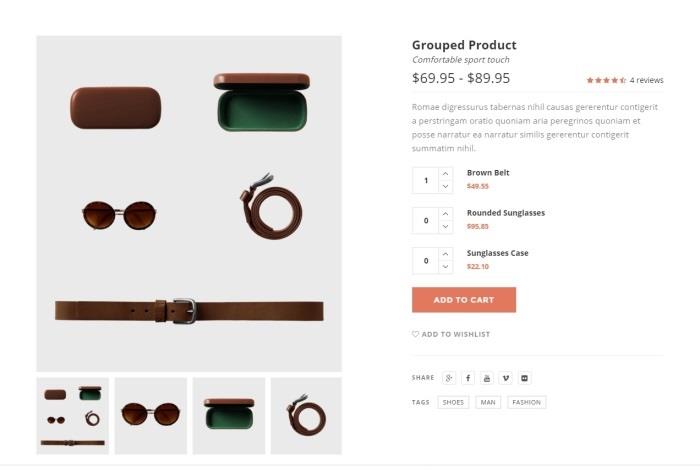Share product on Google Plus
The width and height of the screenshot is (700, 470).
tap(450, 378)
